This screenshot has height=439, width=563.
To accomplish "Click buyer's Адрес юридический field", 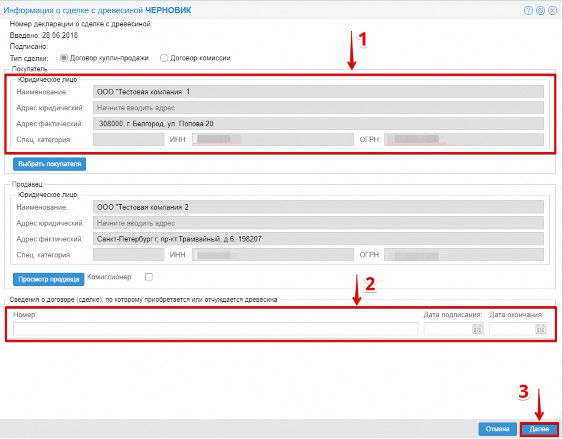I will (x=318, y=108).
